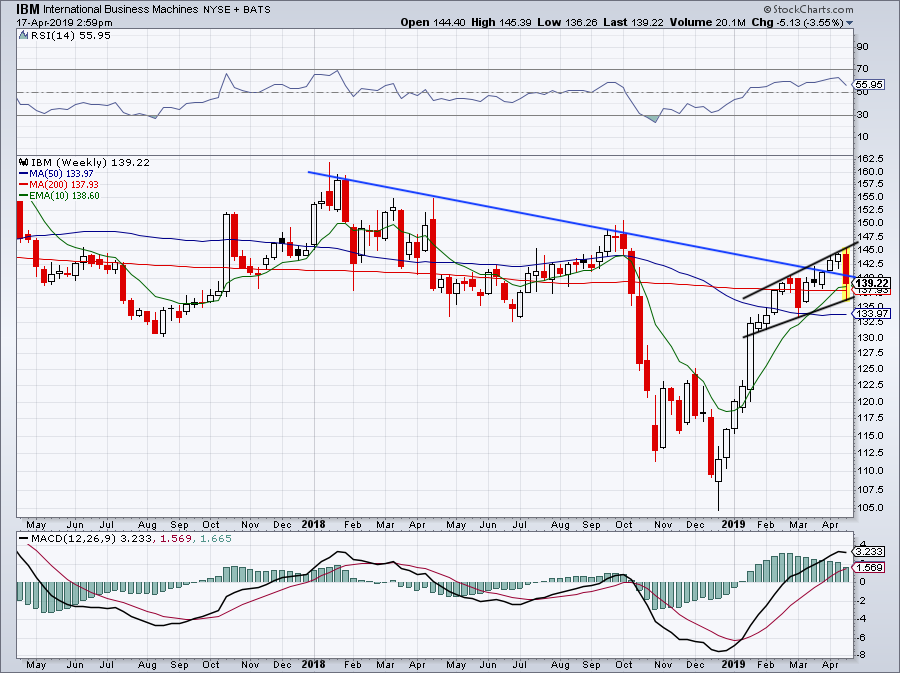Click the 120.0 price axis label

coord(870,402)
